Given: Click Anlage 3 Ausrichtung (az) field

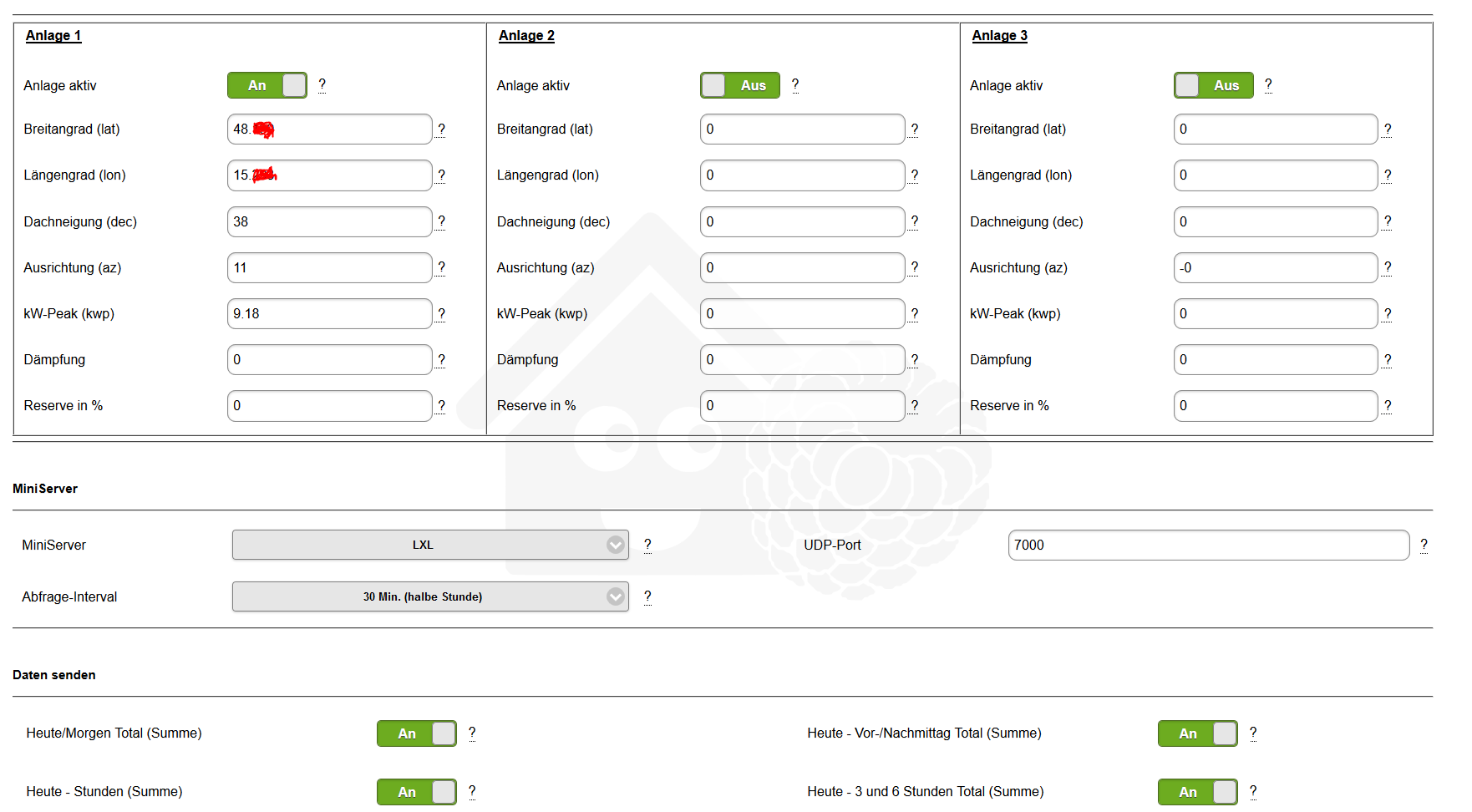Looking at the screenshot, I should [1276, 268].
